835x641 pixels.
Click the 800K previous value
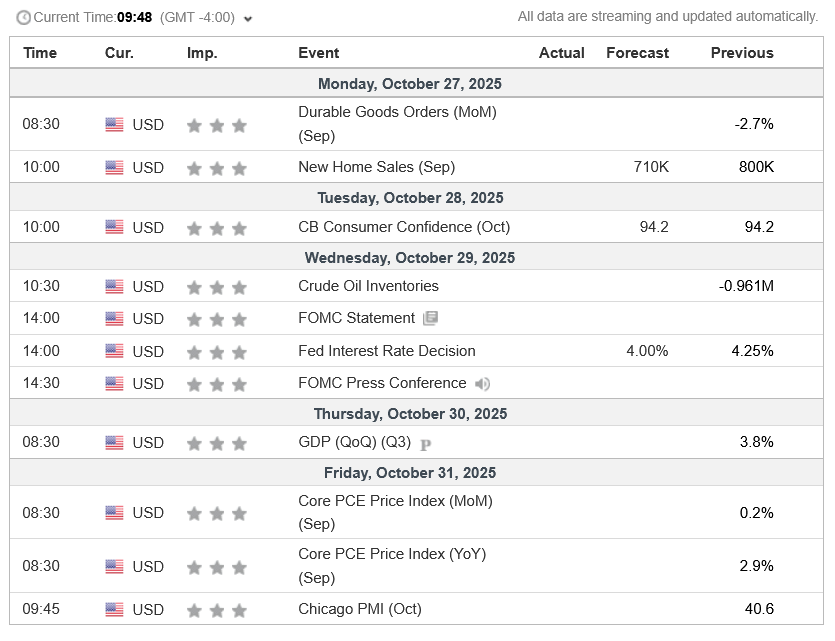(x=756, y=167)
